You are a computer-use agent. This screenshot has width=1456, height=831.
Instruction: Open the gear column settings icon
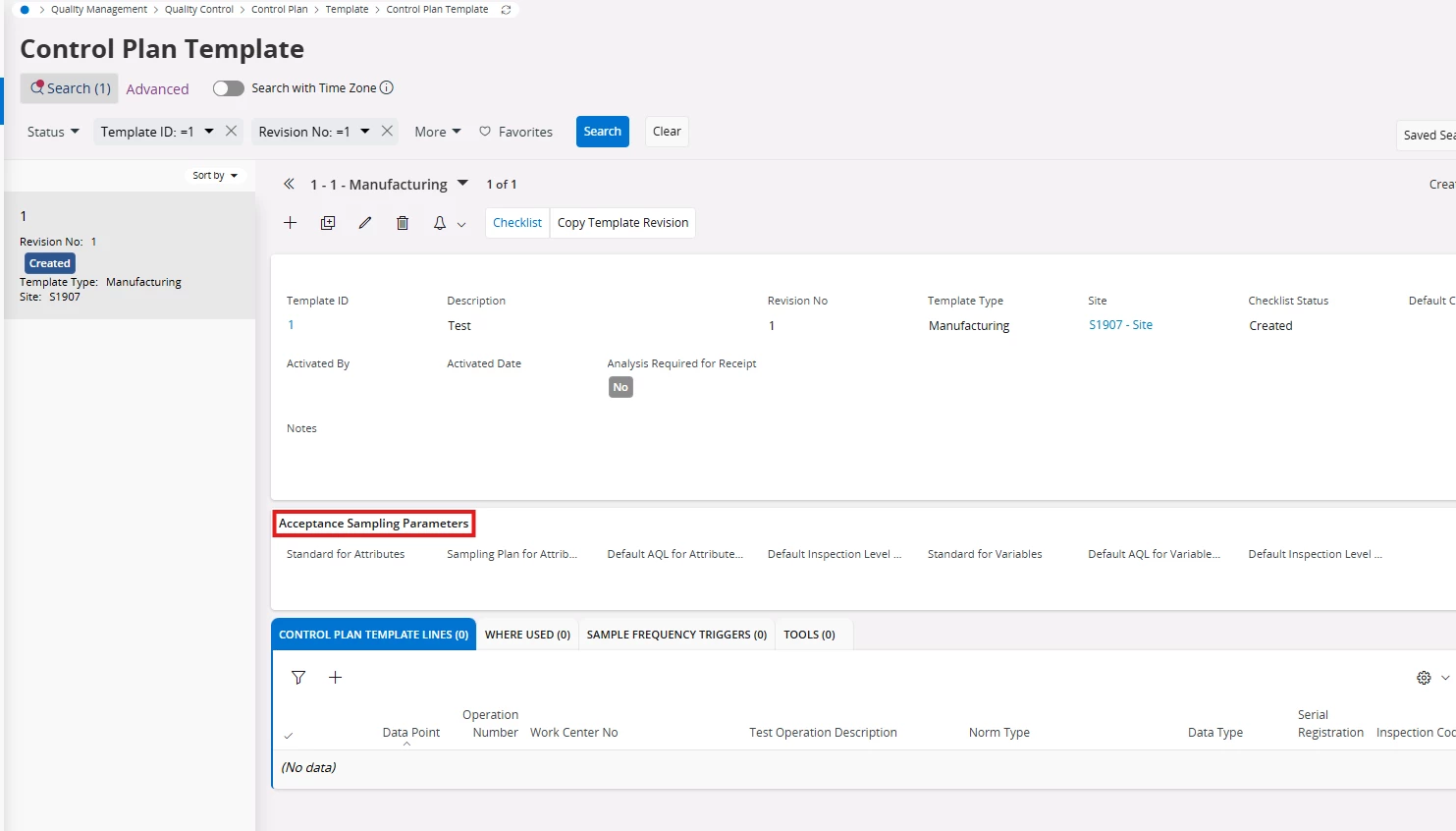pyautogui.click(x=1424, y=678)
